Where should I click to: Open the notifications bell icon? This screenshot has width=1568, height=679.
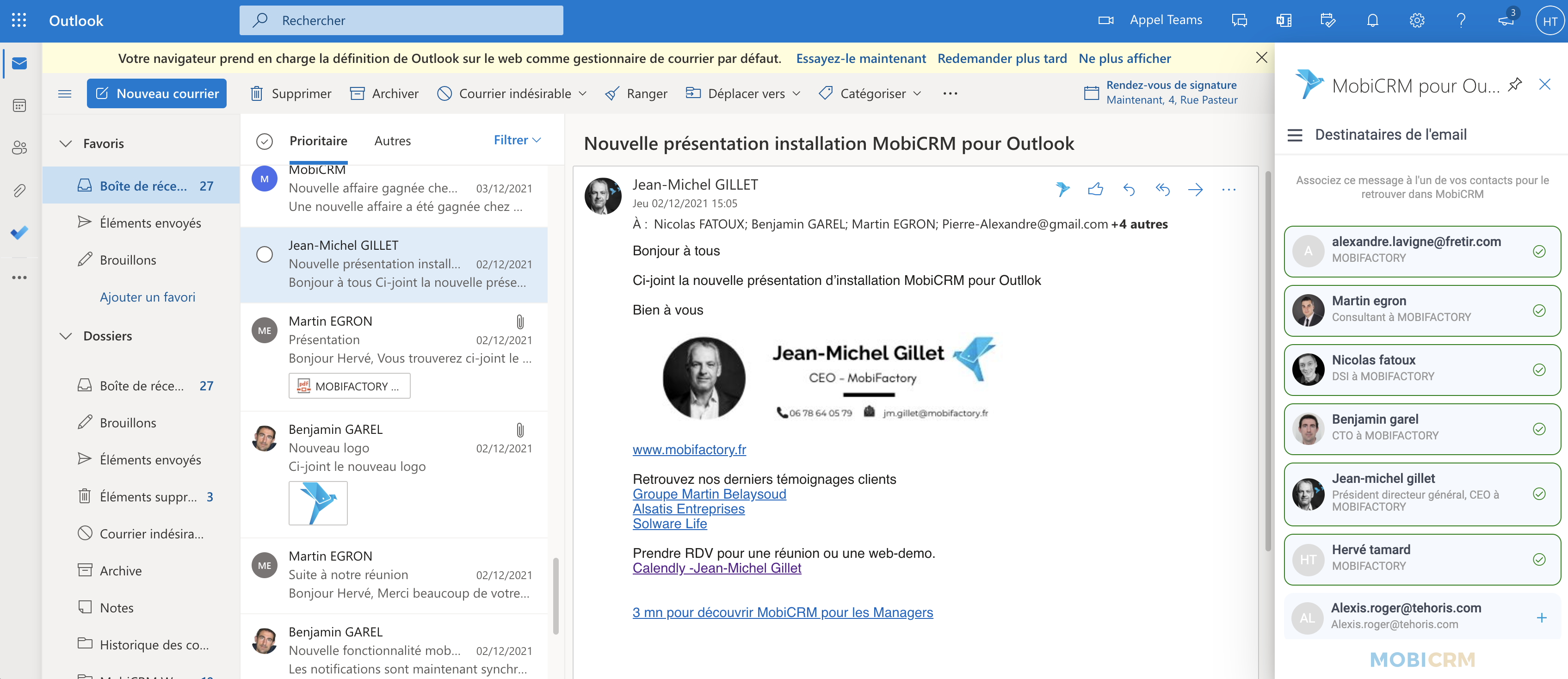(x=1372, y=20)
